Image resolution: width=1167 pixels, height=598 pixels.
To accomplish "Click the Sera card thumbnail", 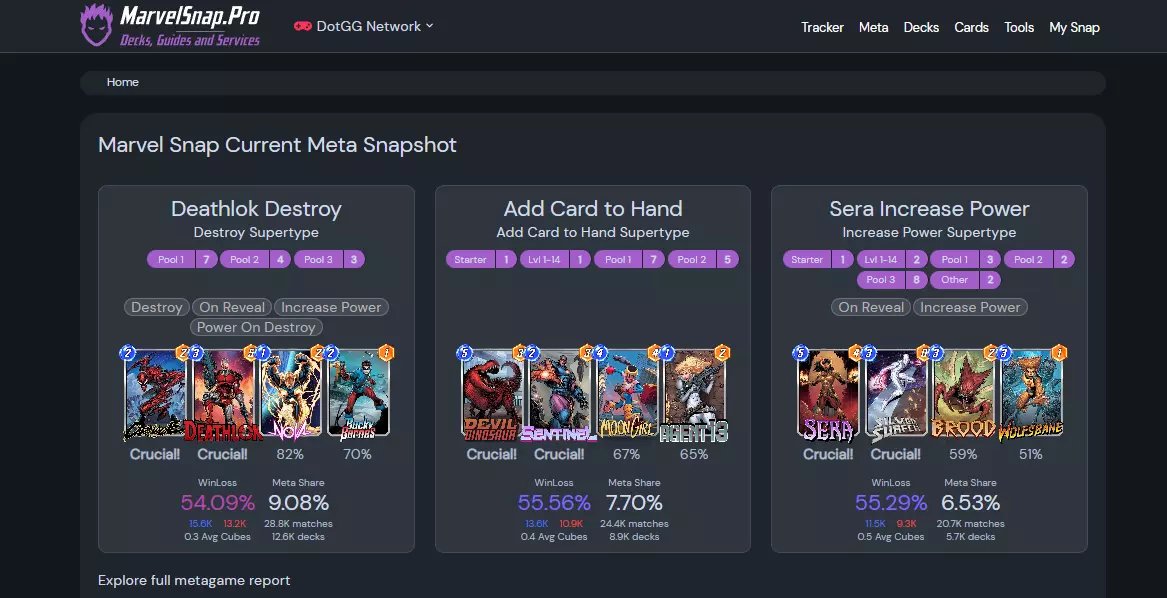I will [x=829, y=396].
